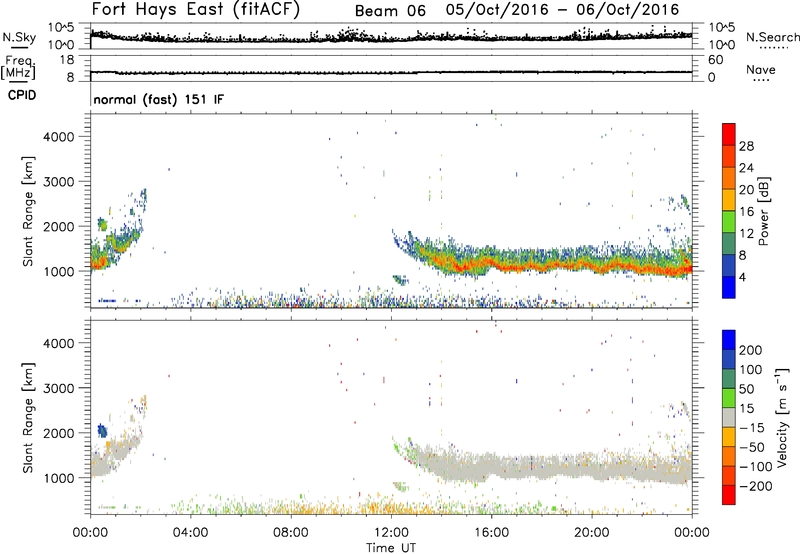Click the 'CPID' label
Image resolution: width=800 pixels, height=554 pixels.
click(22, 95)
